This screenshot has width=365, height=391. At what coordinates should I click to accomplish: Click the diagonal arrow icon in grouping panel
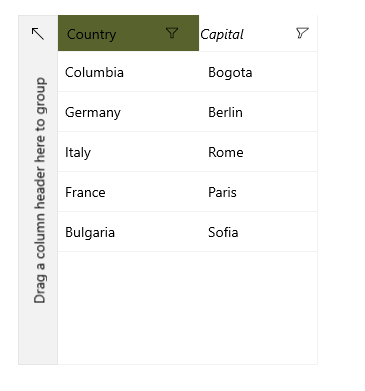click(x=38, y=34)
